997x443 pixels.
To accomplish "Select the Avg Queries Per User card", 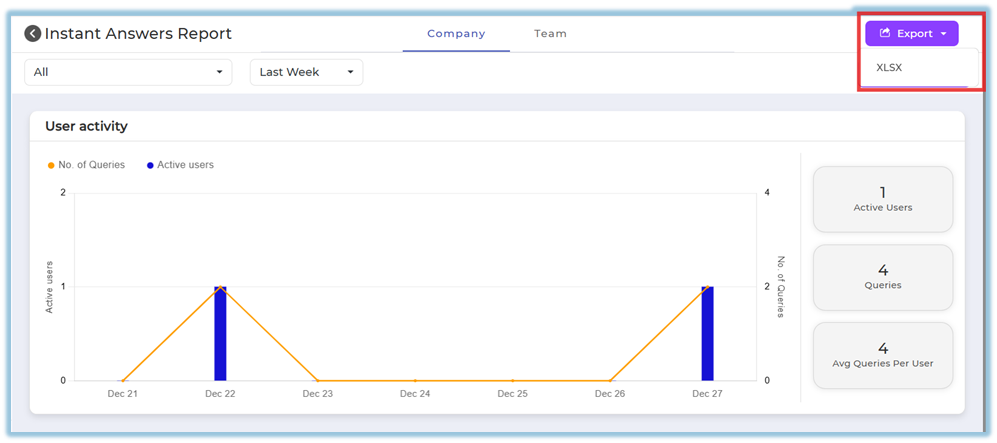I will pyautogui.click(x=882, y=355).
